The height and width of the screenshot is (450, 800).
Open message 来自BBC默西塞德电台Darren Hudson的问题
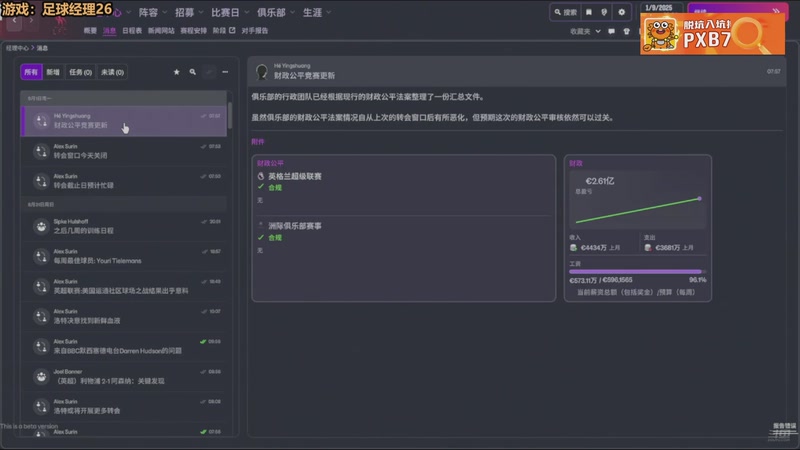tap(124, 346)
